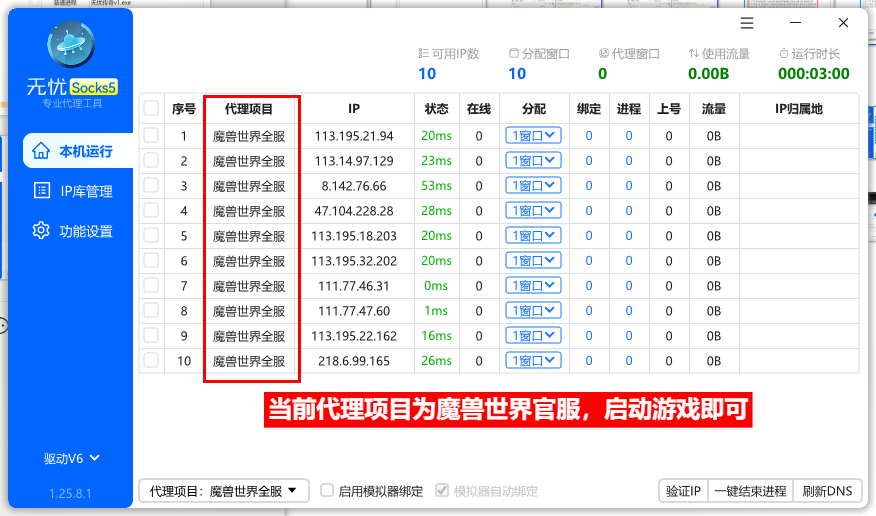Click the IP归属地 column header
The height and width of the screenshot is (516, 876).
799,109
